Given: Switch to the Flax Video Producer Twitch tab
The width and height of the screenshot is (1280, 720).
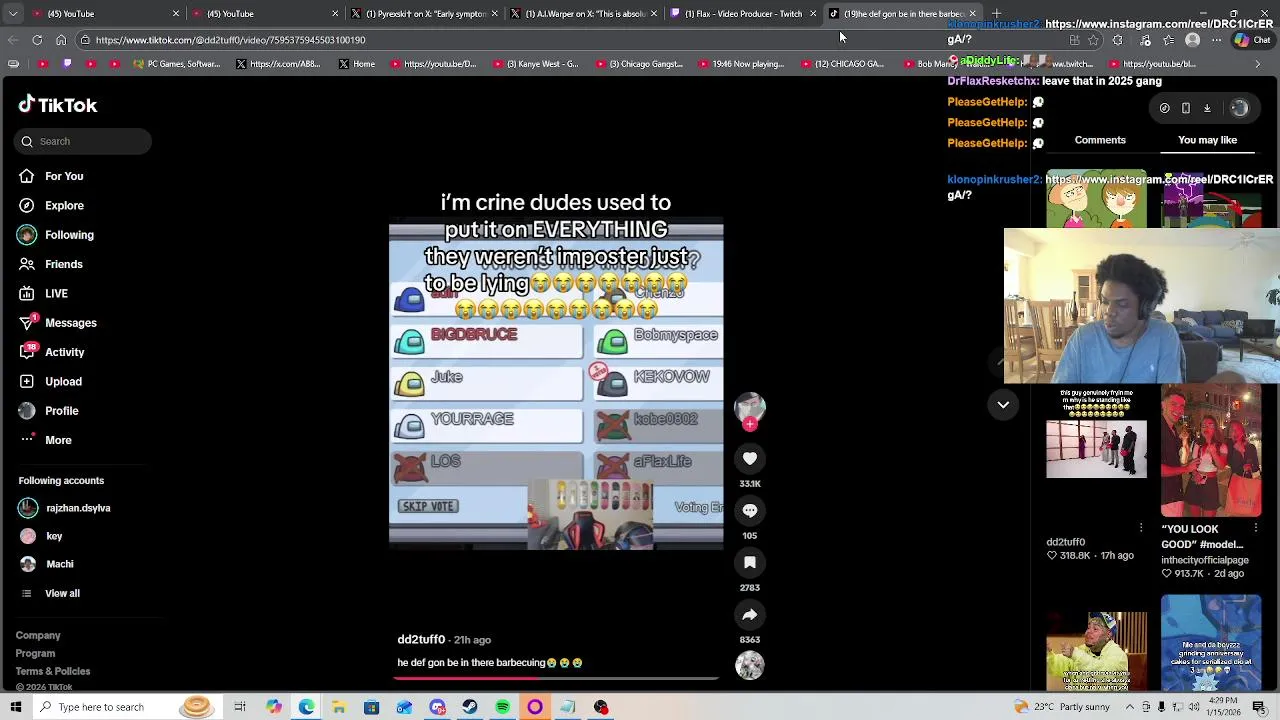Looking at the screenshot, I should [743, 14].
